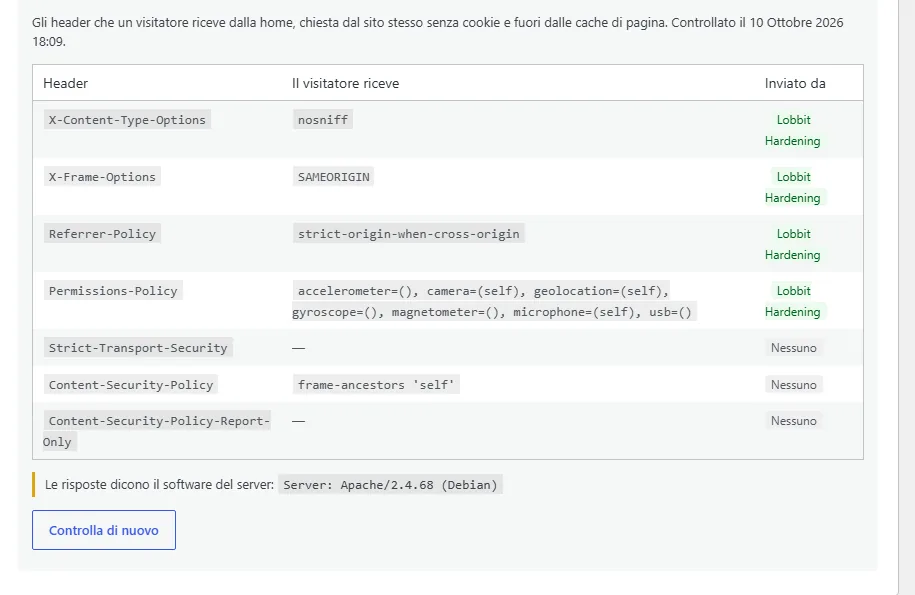
Task: Click the Content-Security-Policy-Report-Only header name
Action: coord(156,432)
